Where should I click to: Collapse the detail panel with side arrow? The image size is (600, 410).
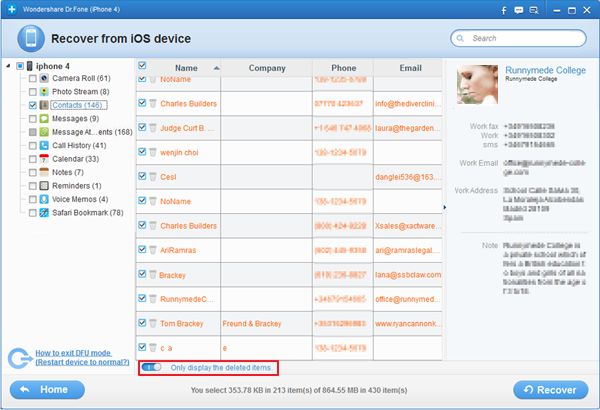(444, 207)
